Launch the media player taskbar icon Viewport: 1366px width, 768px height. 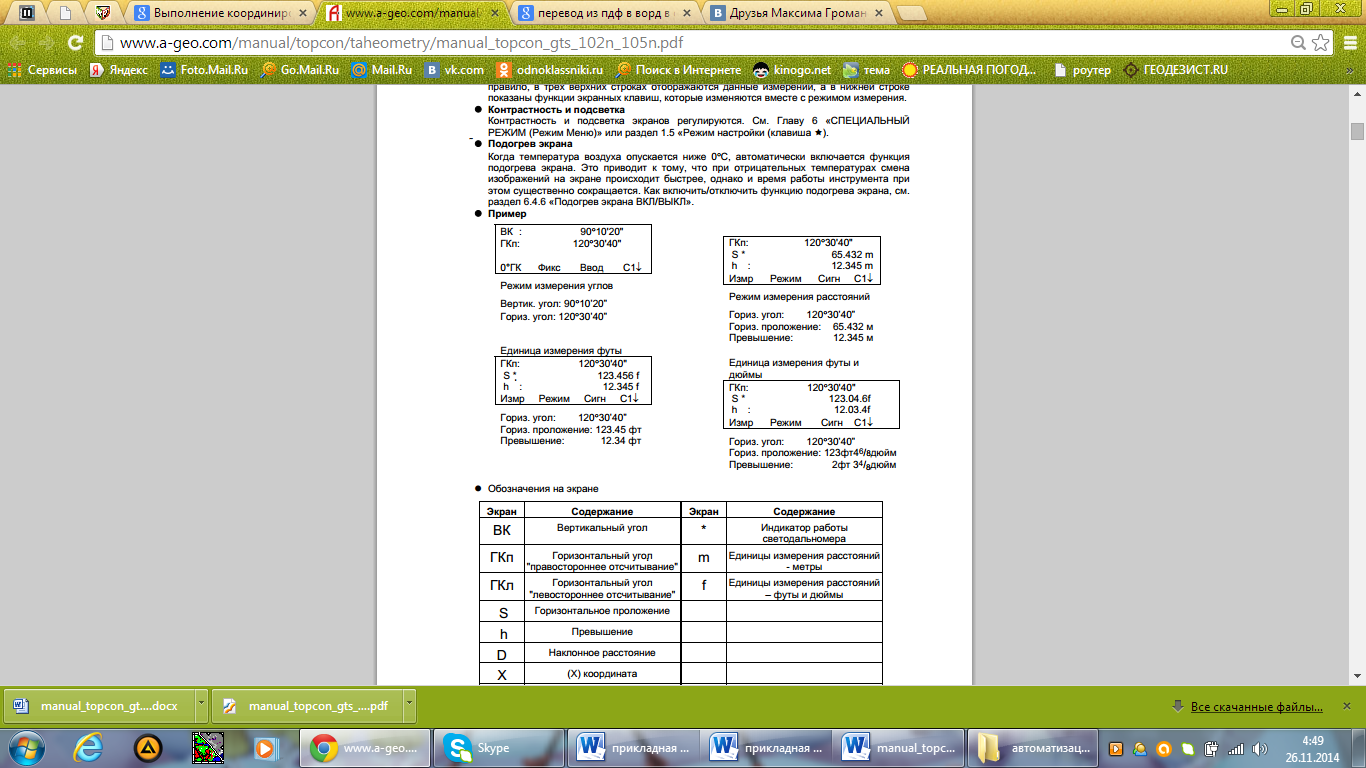point(265,747)
